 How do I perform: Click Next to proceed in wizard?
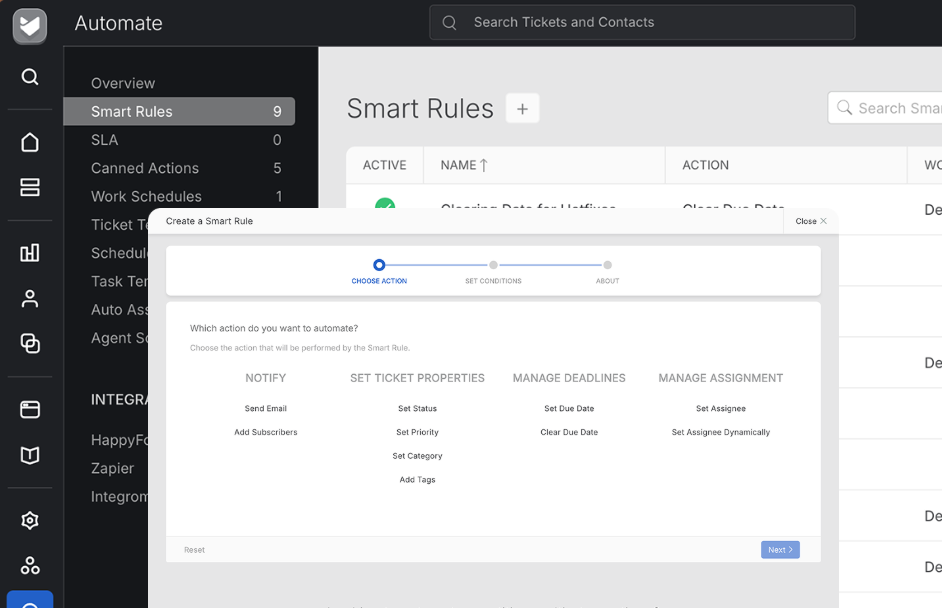pos(780,550)
